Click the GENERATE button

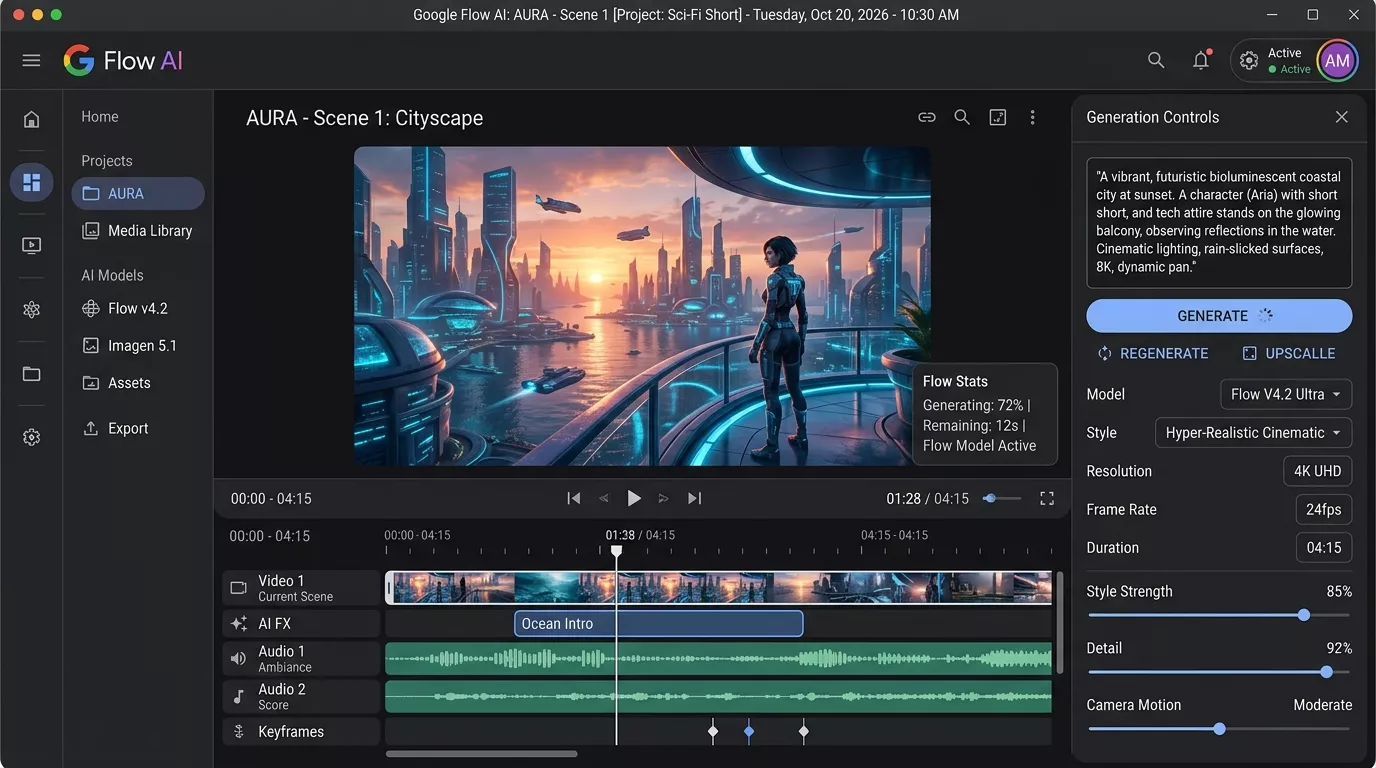coord(1219,316)
